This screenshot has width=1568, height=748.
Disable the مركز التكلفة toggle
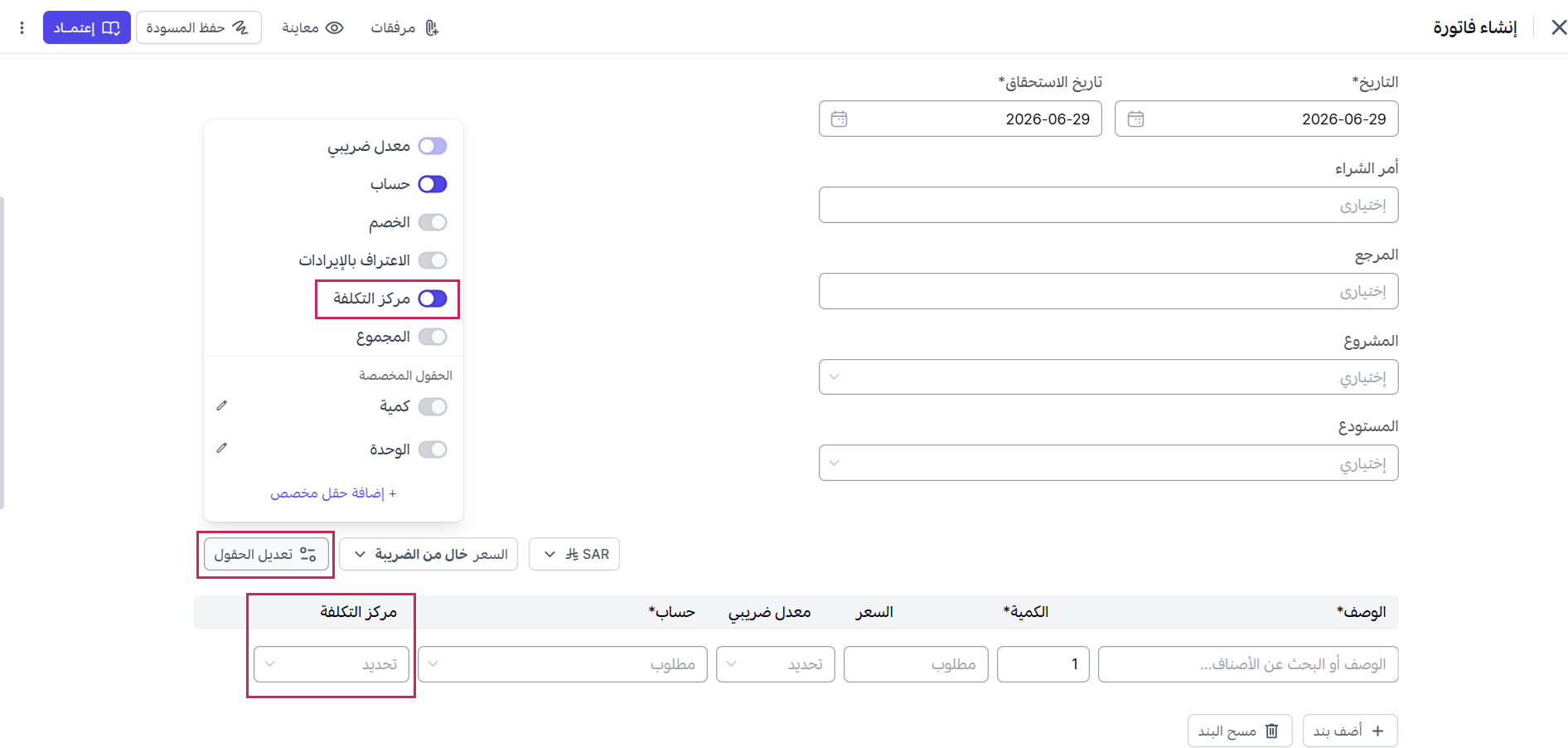pyautogui.click(x=433, y=299)
